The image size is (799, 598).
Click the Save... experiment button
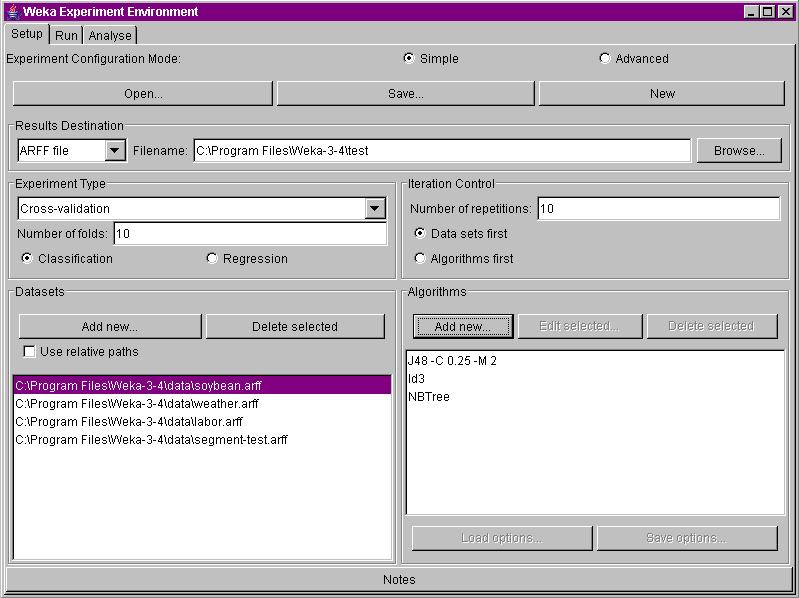406,94
